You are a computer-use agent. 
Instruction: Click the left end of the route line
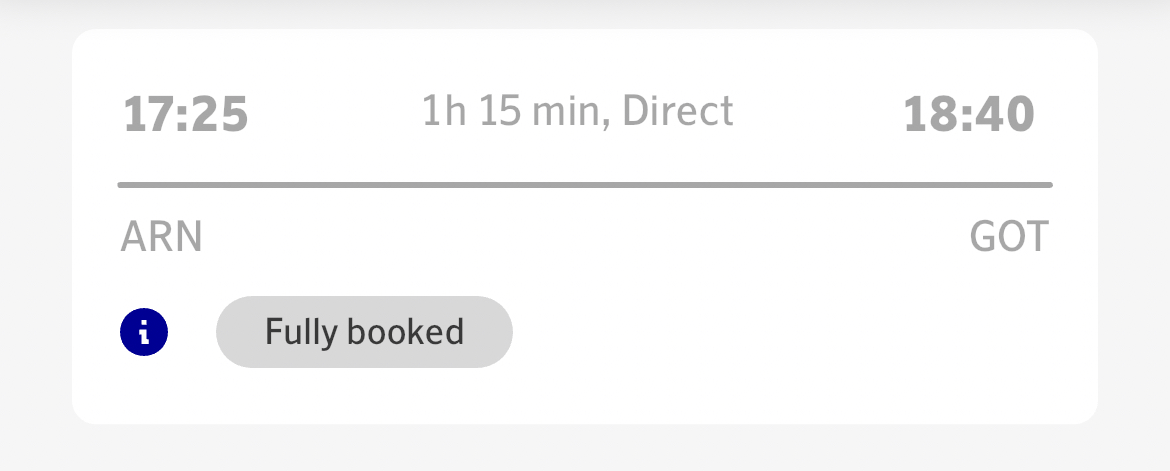point(124,185)
